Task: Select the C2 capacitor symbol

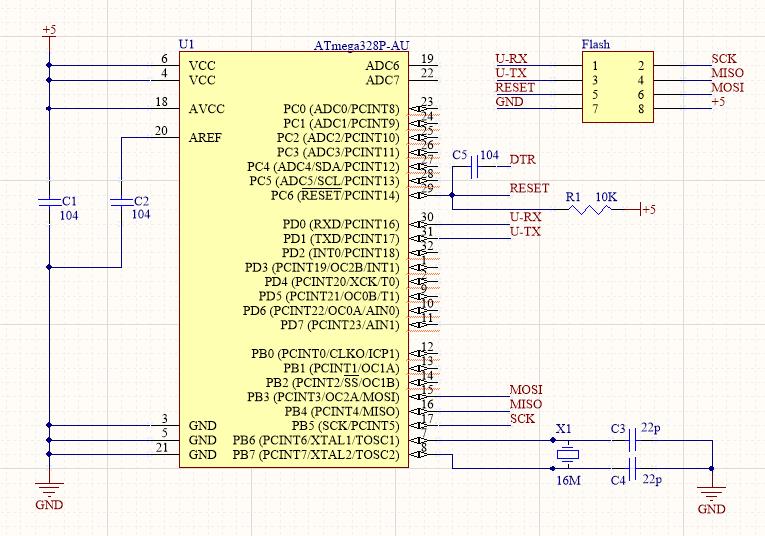Action: click(121, 202)
